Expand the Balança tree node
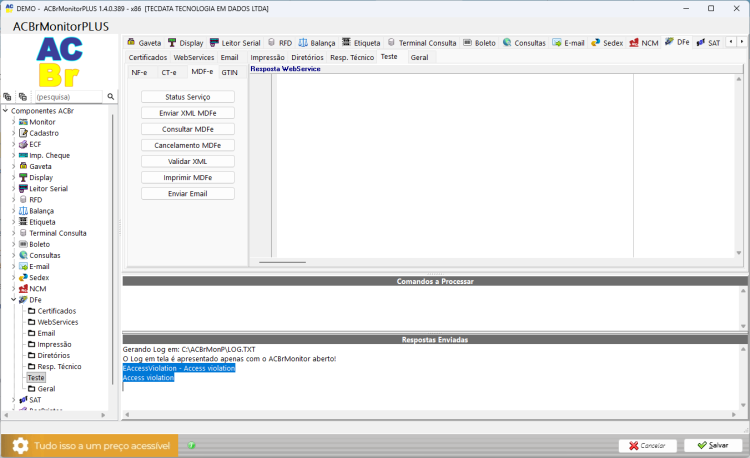The height and width of the screenshot is (458, 750). pos(13,211)
